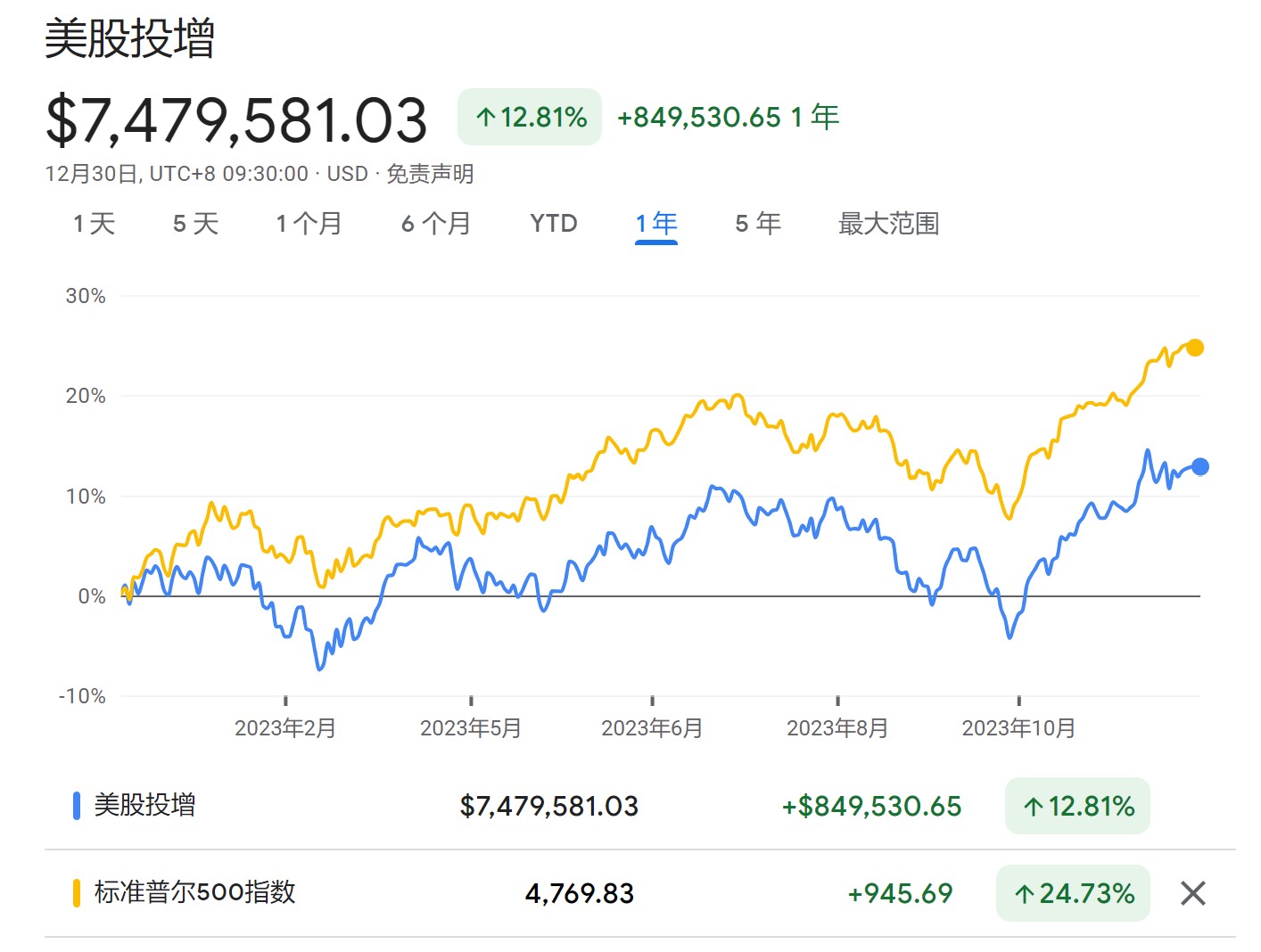Click the 美股投增 page title
Image resolution: width=1261 pixels, height=952 pixels.
(x=130, y=39)
